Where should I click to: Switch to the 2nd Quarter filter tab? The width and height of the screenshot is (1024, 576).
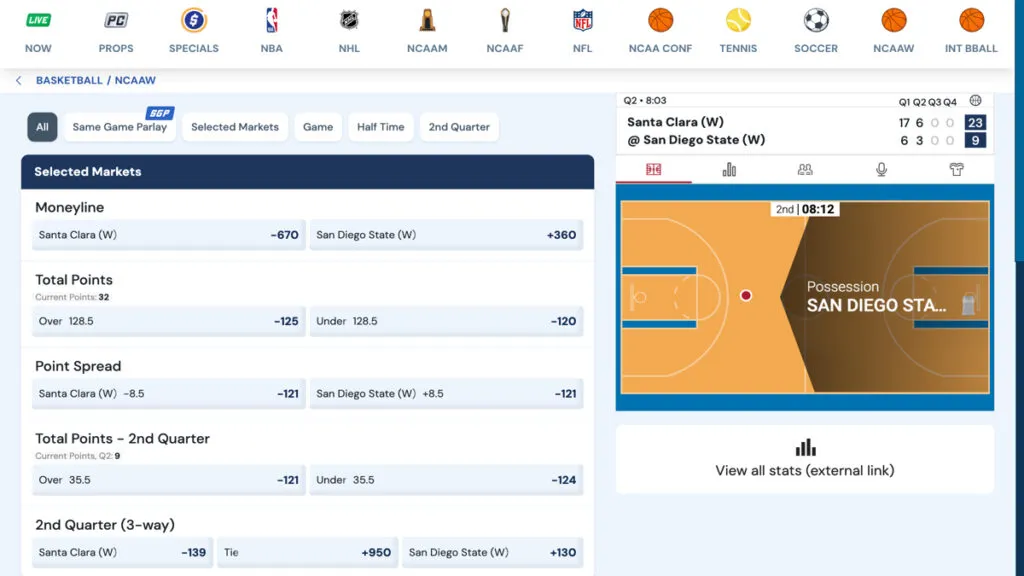[459, 127]
